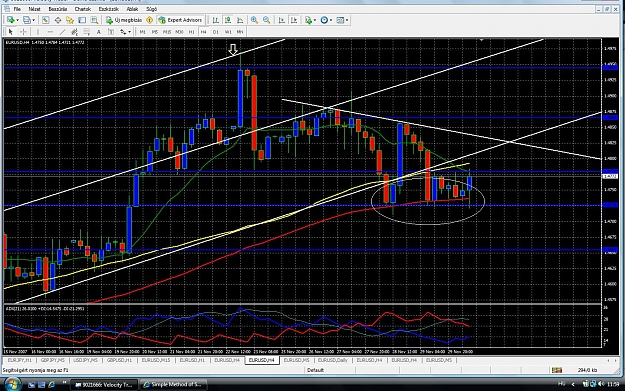Switch chart to bar chart type
The image size is (625, 391).
215,20
